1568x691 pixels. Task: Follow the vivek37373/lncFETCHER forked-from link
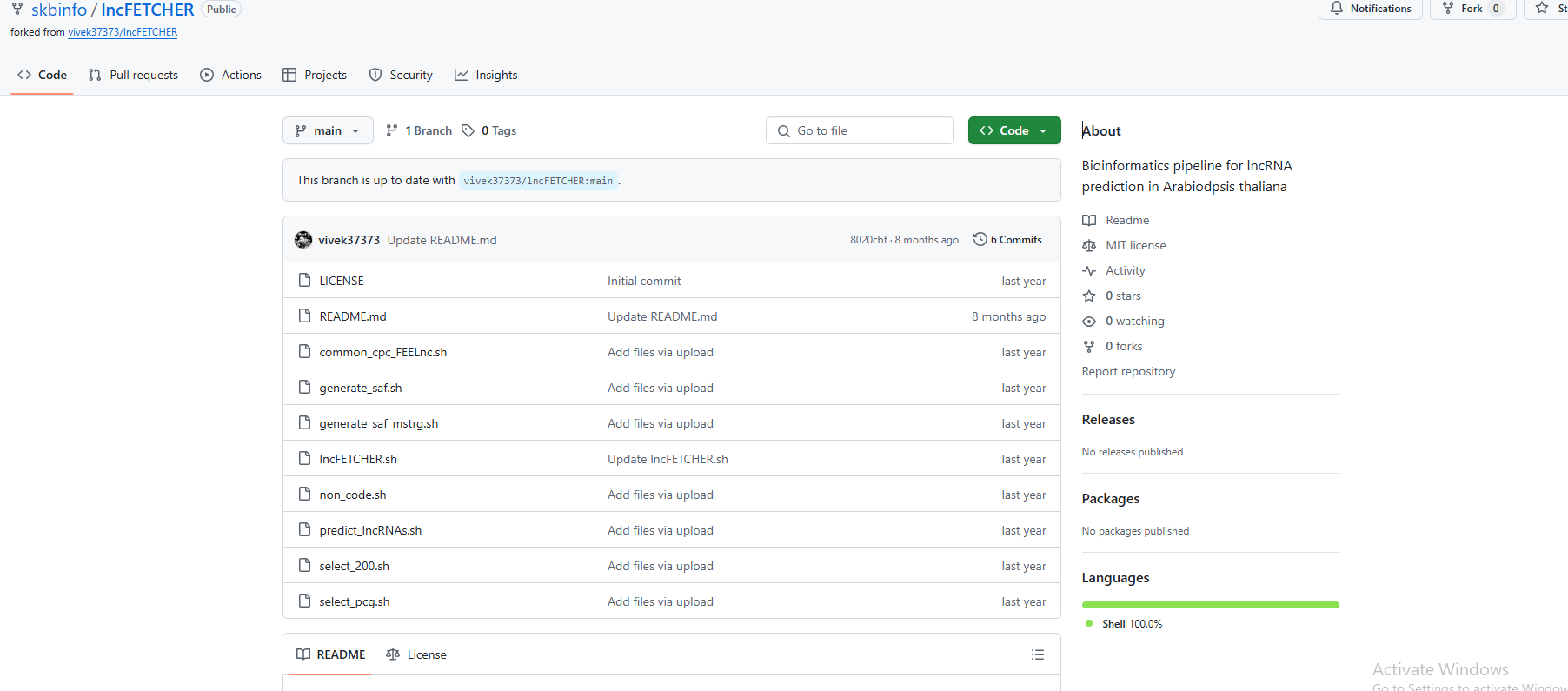[x=123, y=32]
